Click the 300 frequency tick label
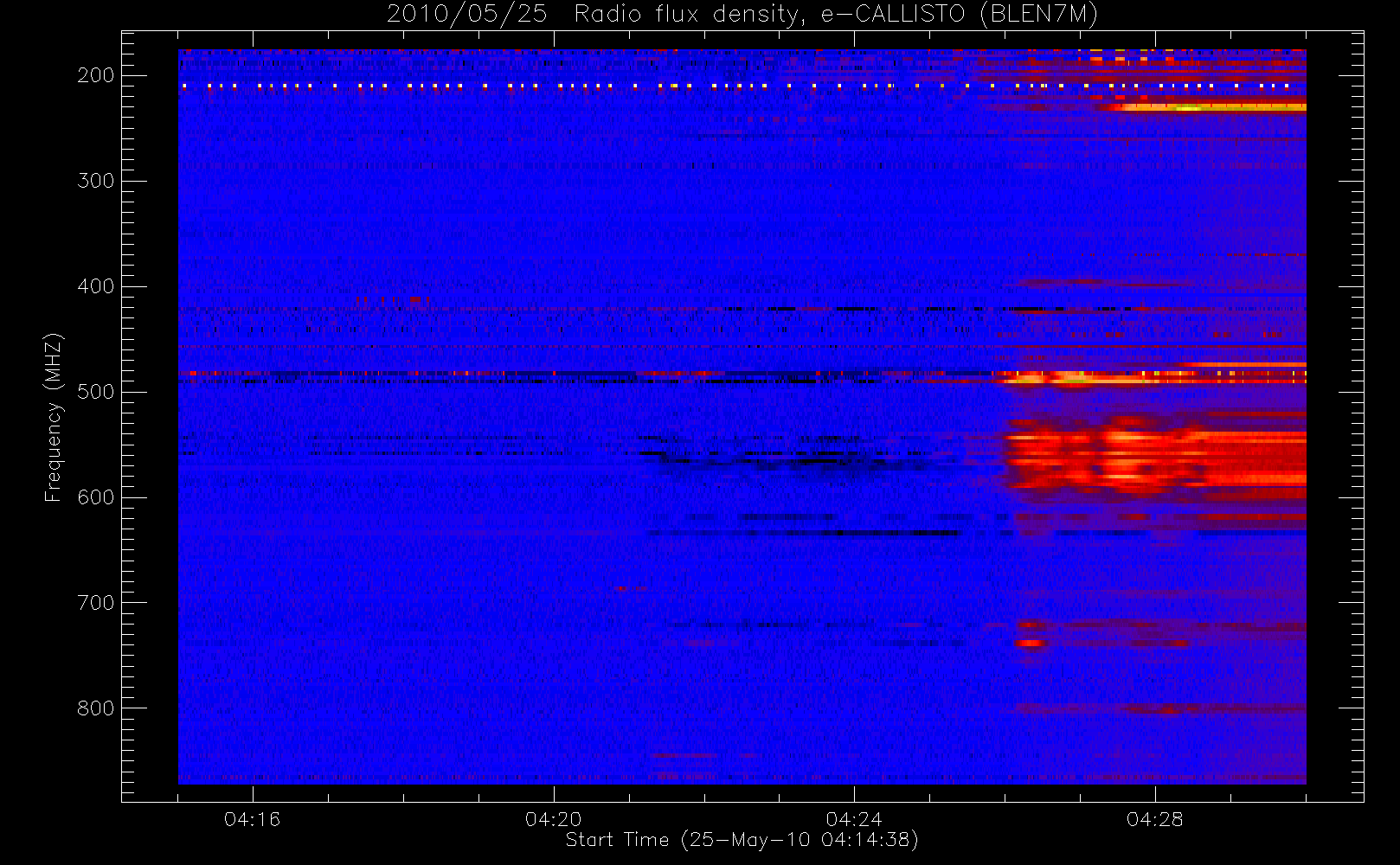Viewport: 1400px width, 865px height. (x=95, y=181)
